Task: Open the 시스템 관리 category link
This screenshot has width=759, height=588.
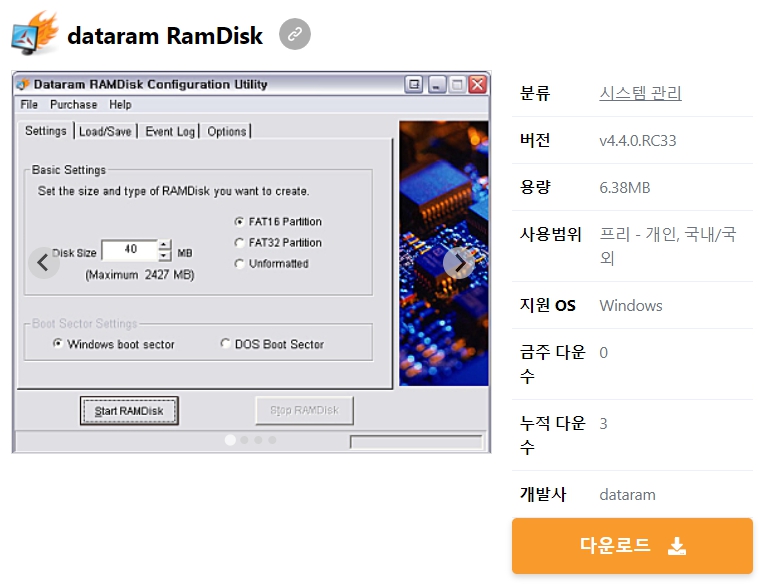Action: click(640, 92)
